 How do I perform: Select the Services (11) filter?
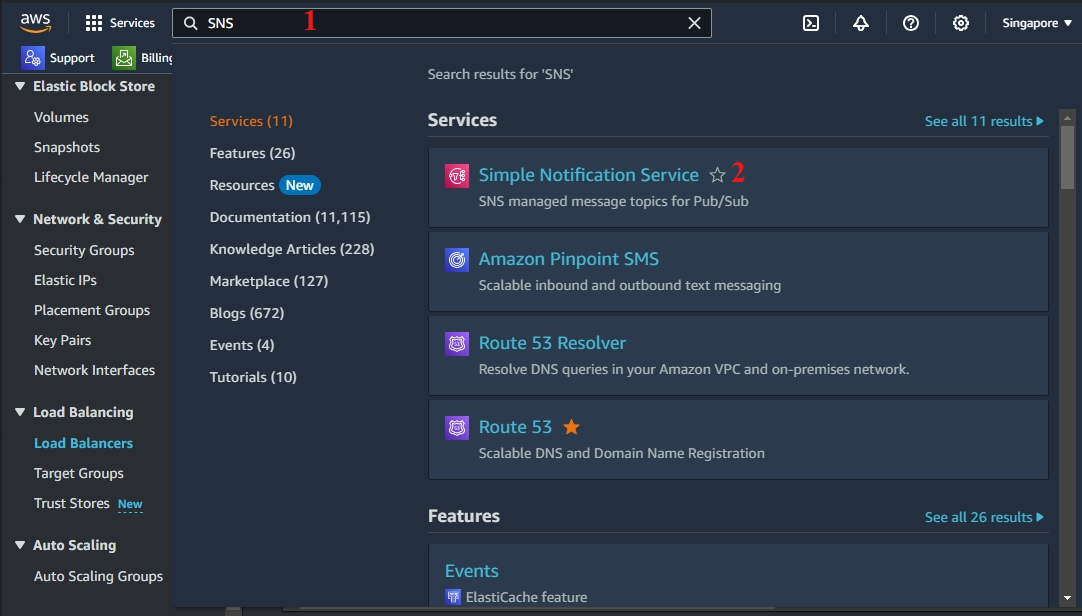pos(251,121)
